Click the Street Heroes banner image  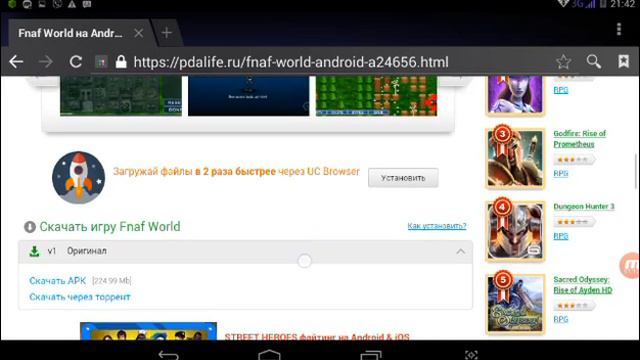coord(148,331)
